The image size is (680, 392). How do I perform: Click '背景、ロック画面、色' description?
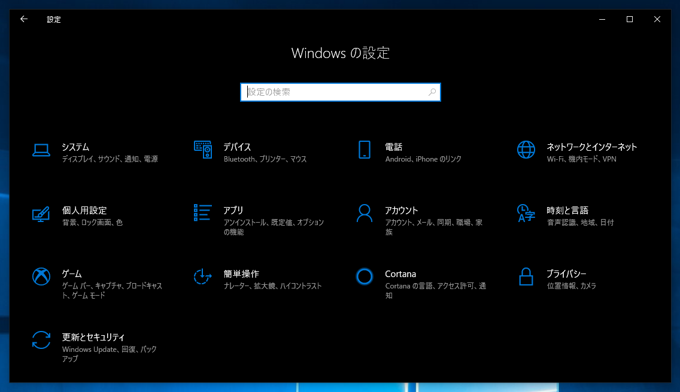tap(92, 222)
